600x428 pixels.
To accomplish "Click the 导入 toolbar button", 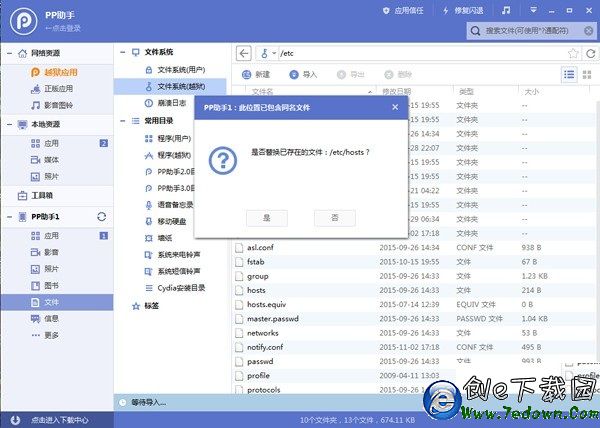I will [x=303, y=75].
